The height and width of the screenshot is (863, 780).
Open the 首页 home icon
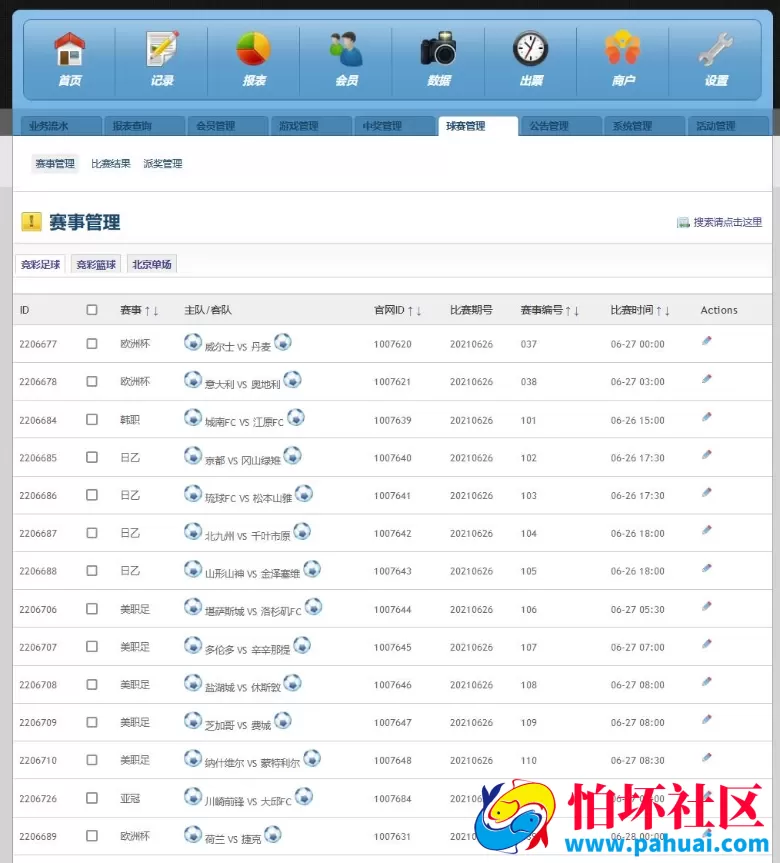pos(69,50)
